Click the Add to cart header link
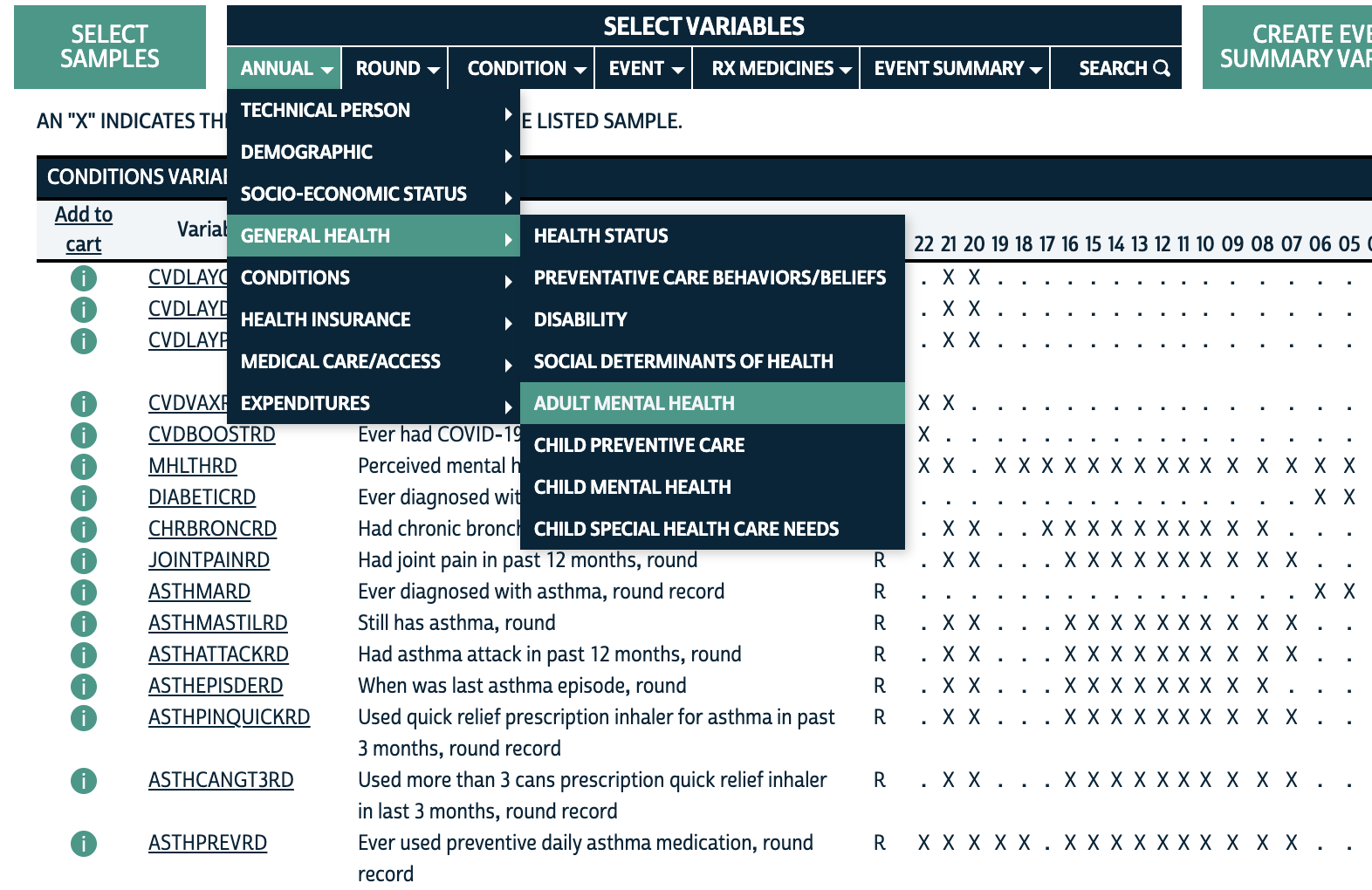Viewport: 1372px width, 890px height. 84,229
